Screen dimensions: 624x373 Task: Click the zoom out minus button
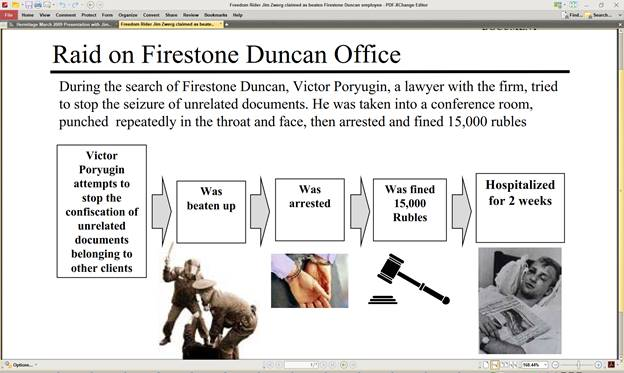555,365
